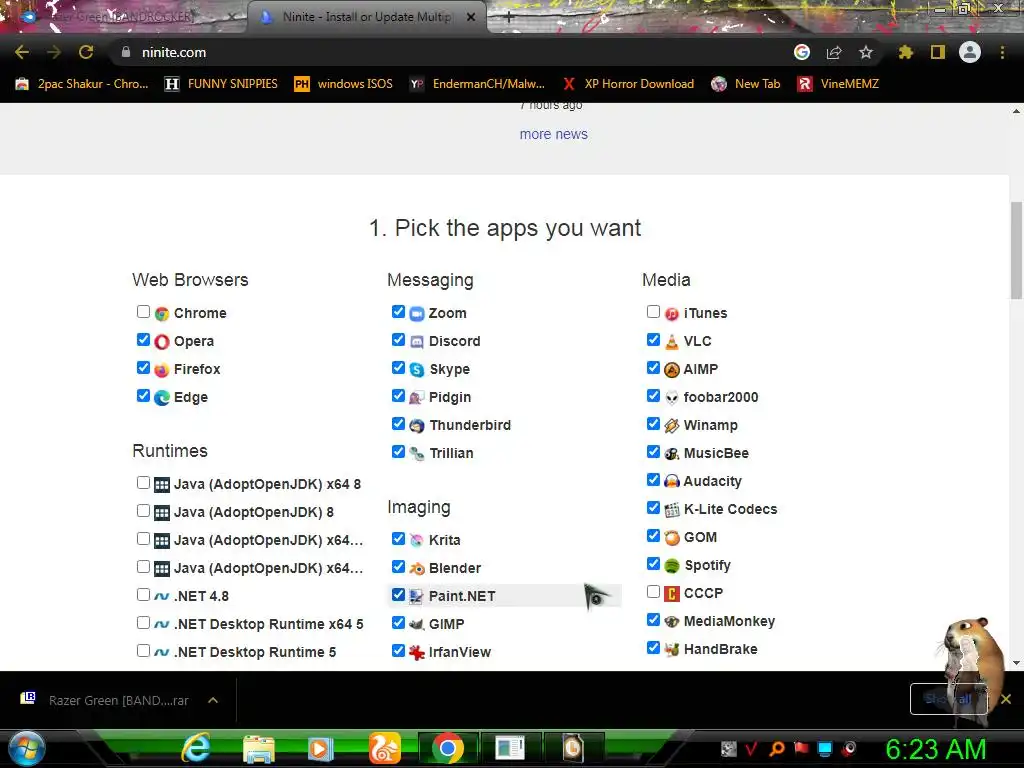
Task: Check the CCCP checkbox
Action: 653,592
